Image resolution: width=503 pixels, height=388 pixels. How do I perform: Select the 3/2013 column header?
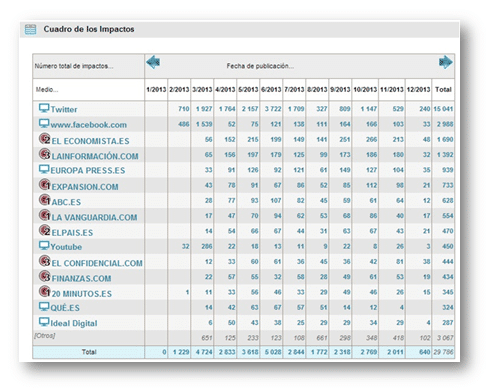pyautogui.click(x=202, y=89)
